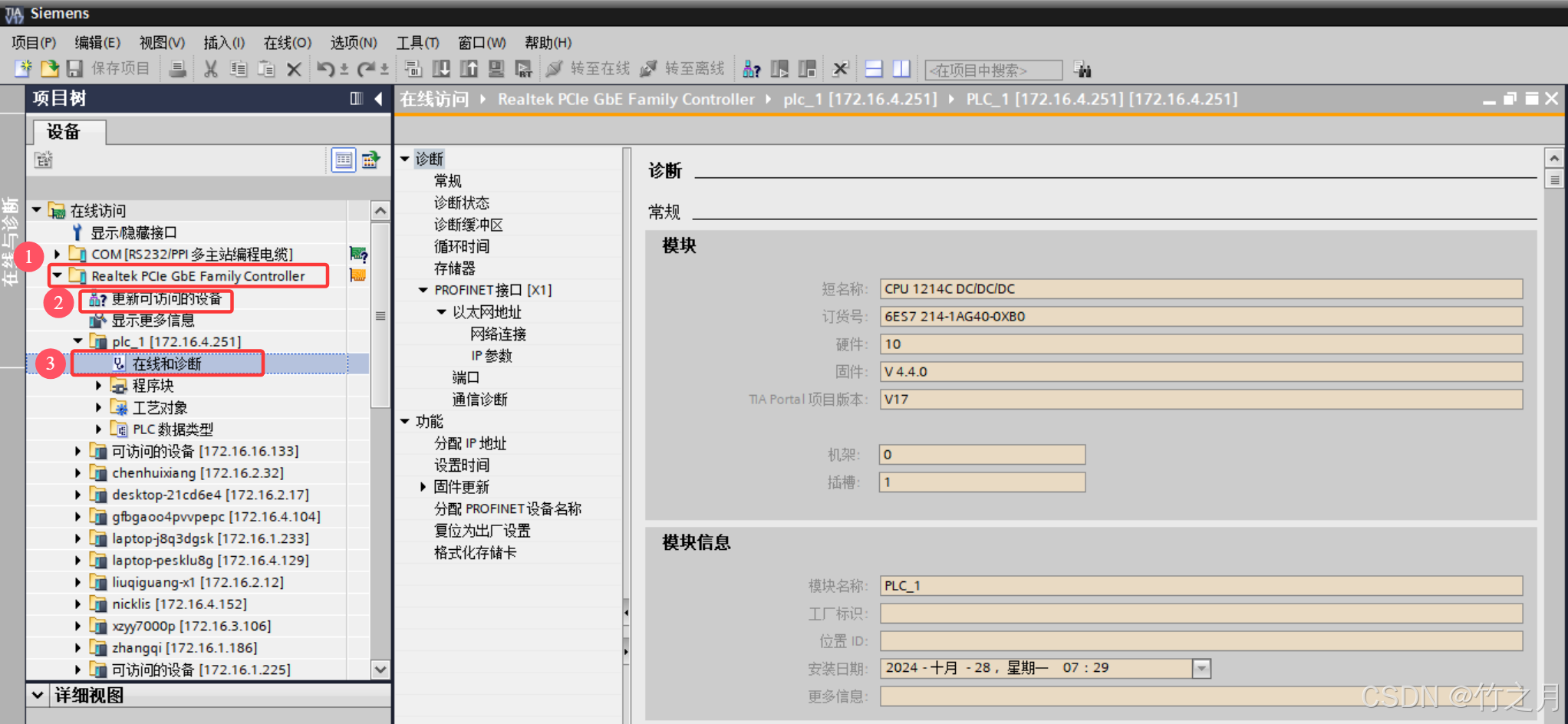
Task: Collapse project tree panel with left arrow
Action: (x=378, y=98)
